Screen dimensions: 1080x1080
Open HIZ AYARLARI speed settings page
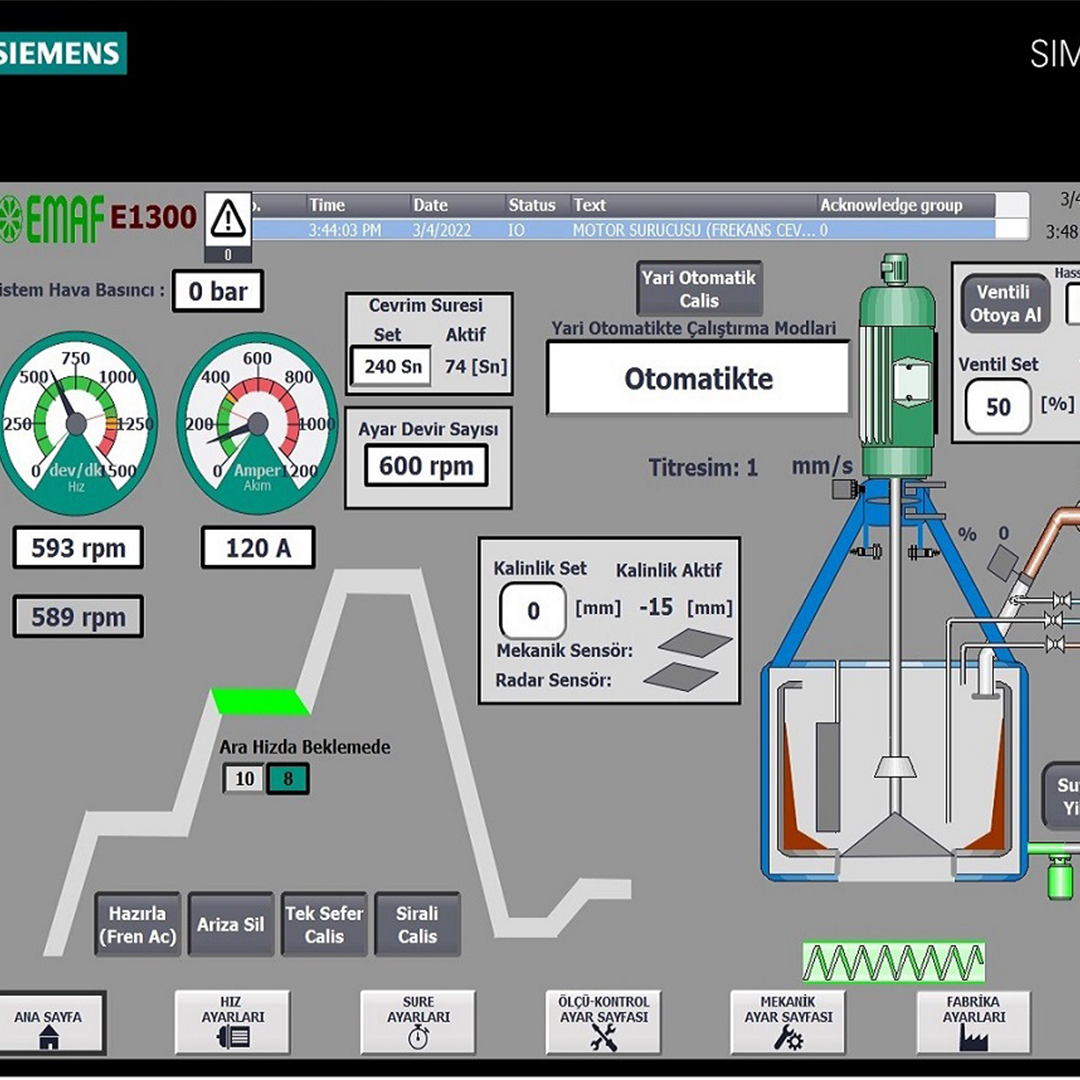(232, 1022)
